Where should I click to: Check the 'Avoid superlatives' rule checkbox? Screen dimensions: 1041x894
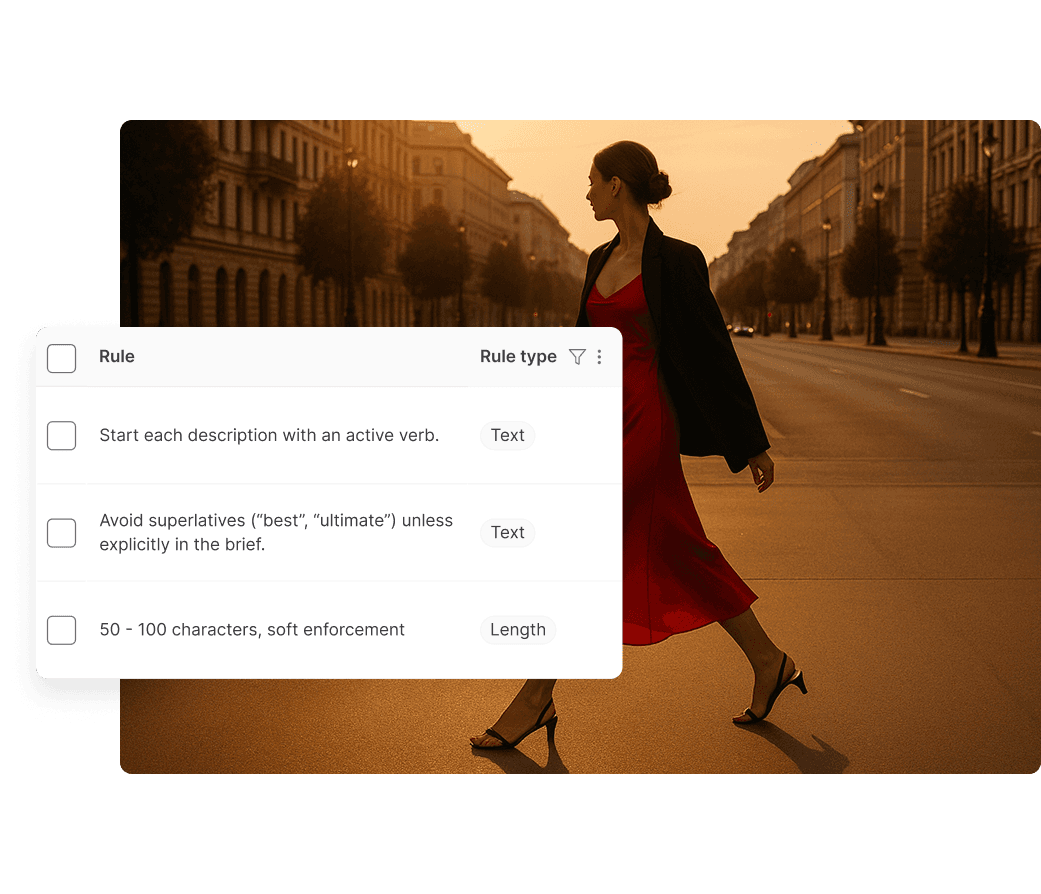(x=62, y=533)
